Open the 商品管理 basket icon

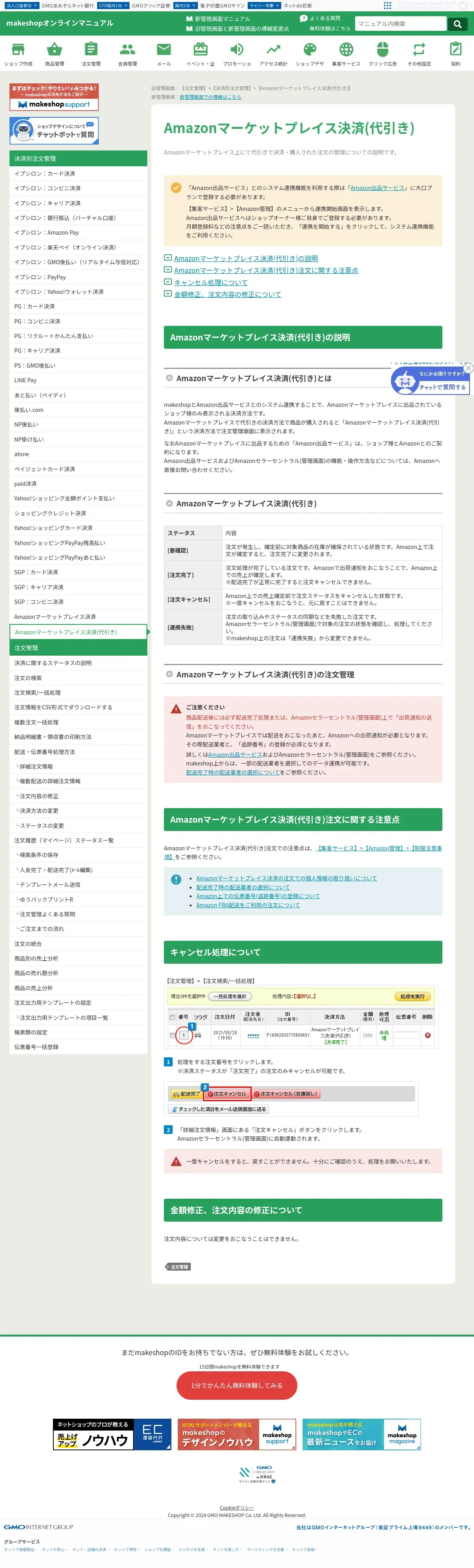coord(55,49)
